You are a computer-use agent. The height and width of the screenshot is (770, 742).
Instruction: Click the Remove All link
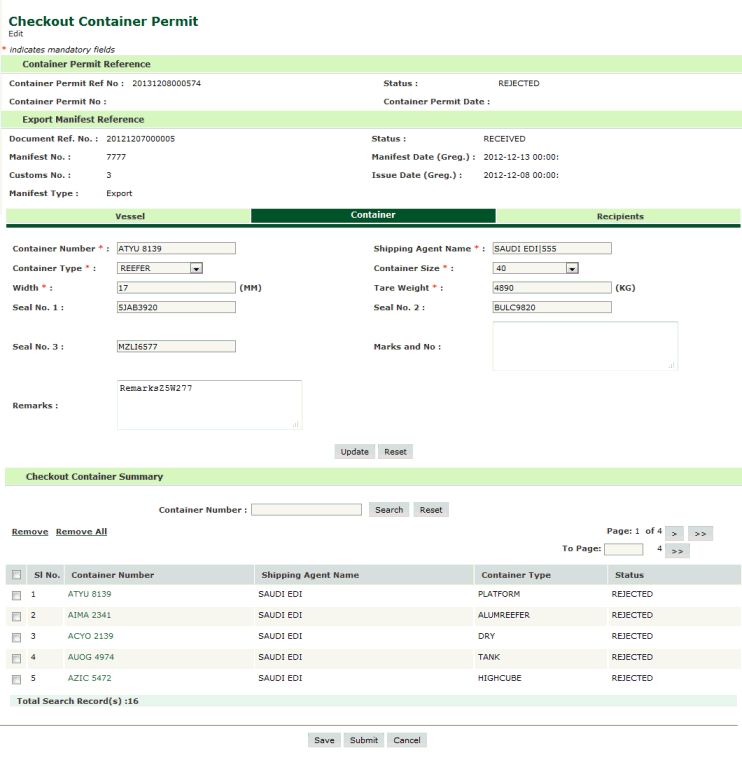tap(81, 532)
